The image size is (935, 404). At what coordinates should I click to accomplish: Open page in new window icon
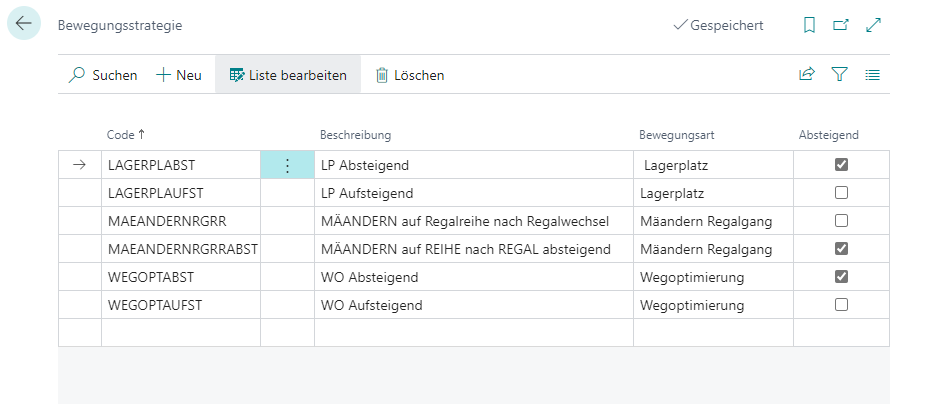click(x=841, y=25)
